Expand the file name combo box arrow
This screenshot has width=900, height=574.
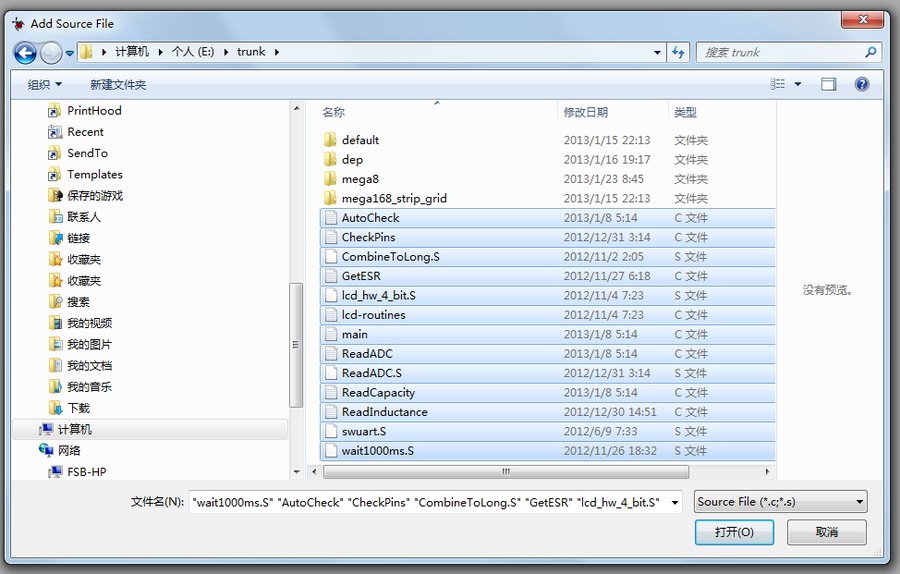675,502
